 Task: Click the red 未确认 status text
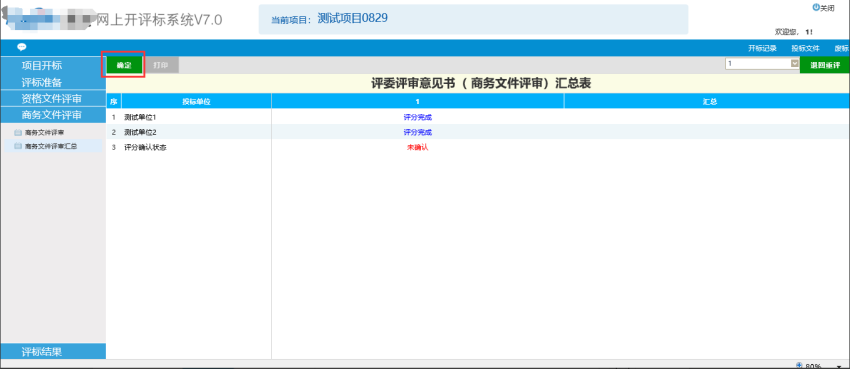pos(417,147)
